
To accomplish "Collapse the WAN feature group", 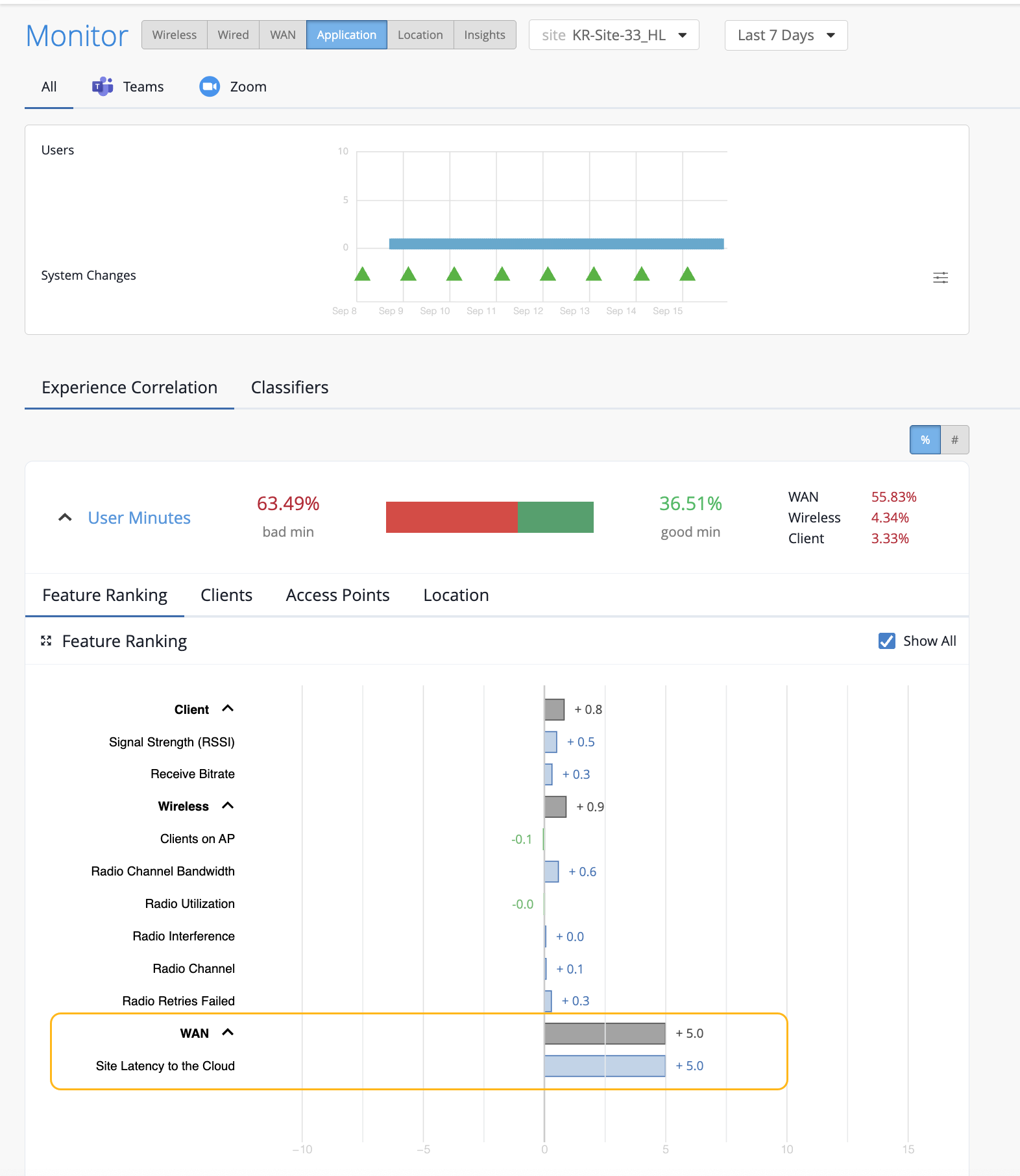I will click(228, 1033).
